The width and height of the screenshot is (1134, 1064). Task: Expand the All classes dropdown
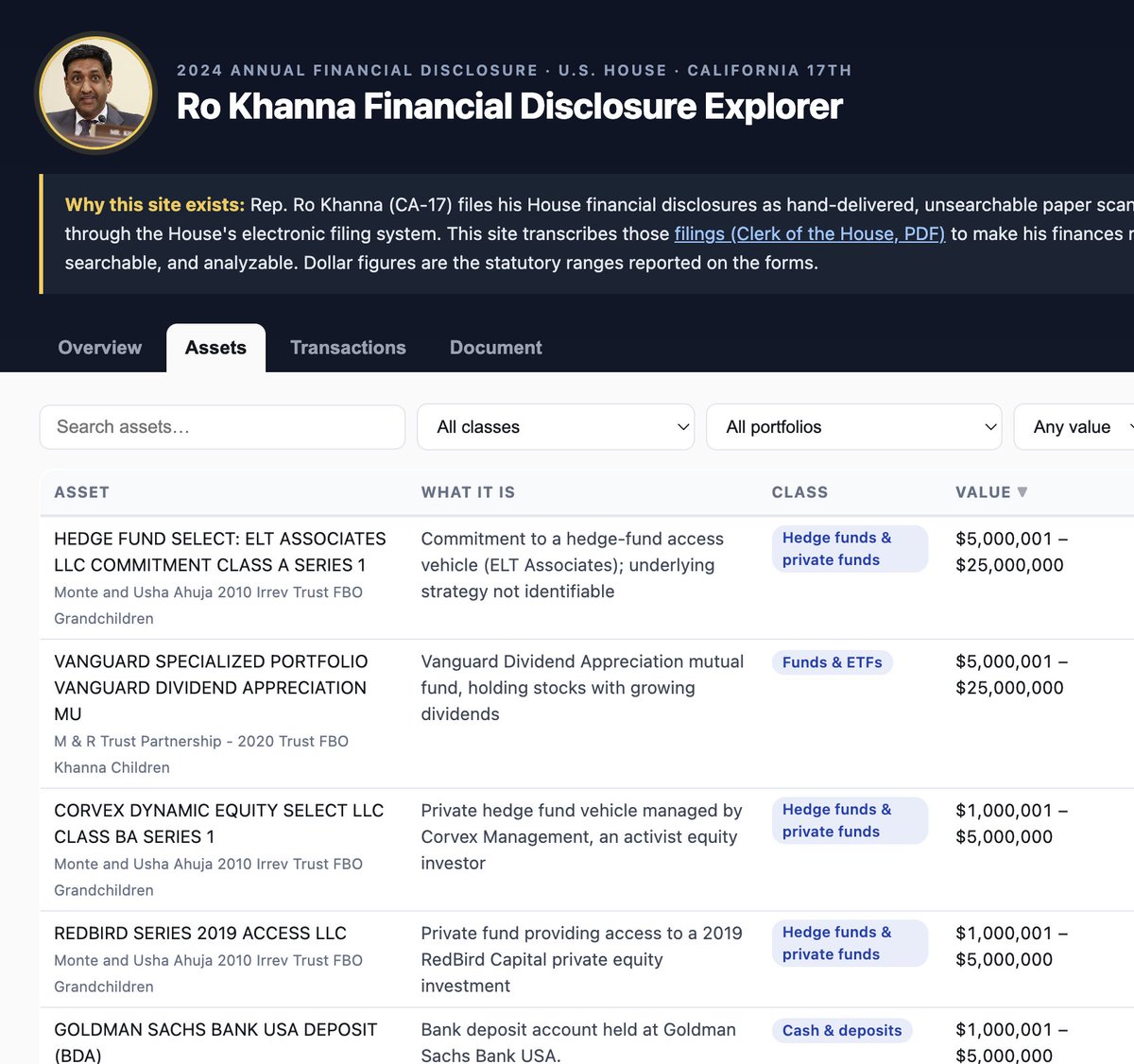click(556, 427)
